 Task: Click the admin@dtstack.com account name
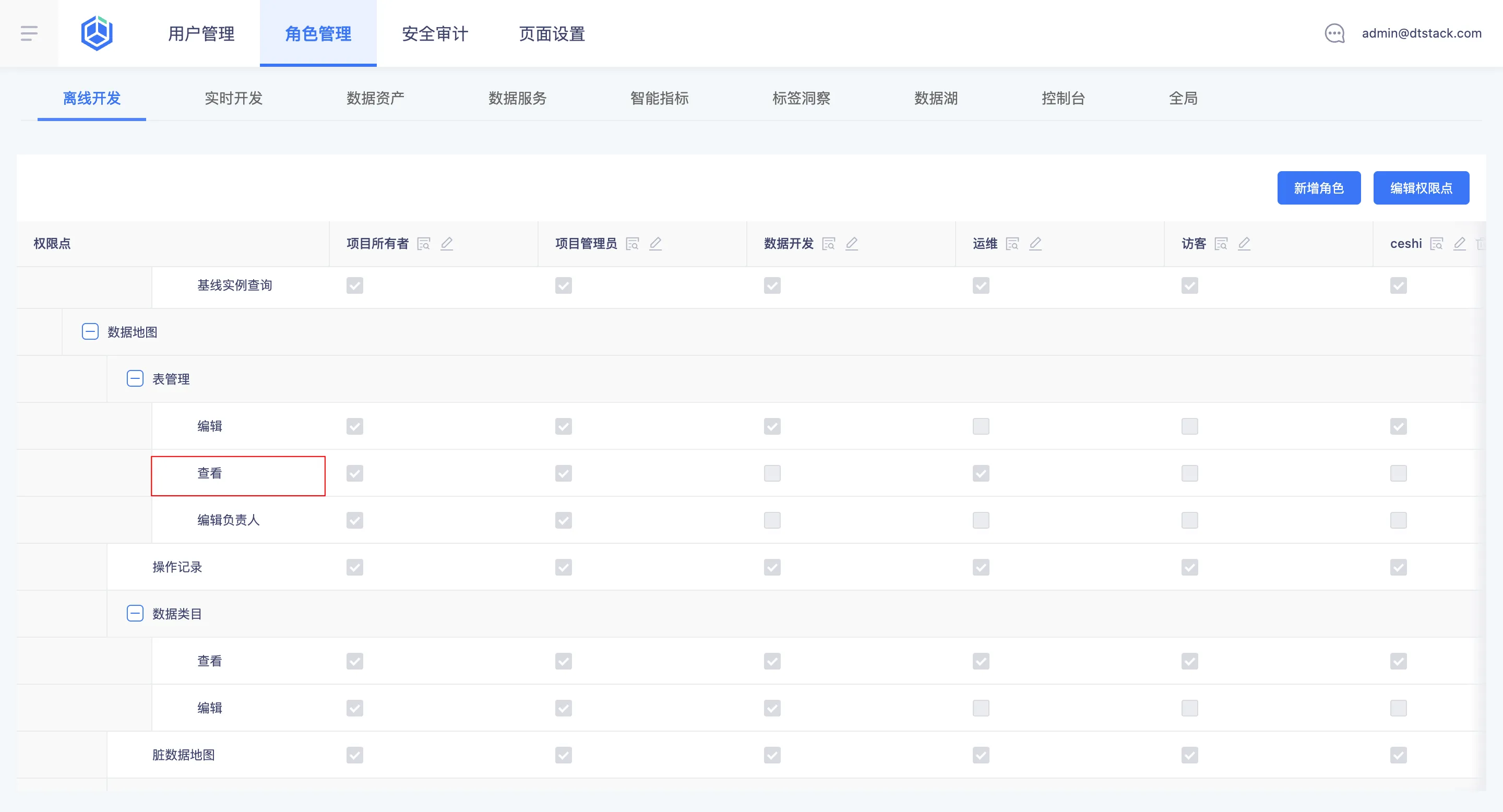point(1421,33)
